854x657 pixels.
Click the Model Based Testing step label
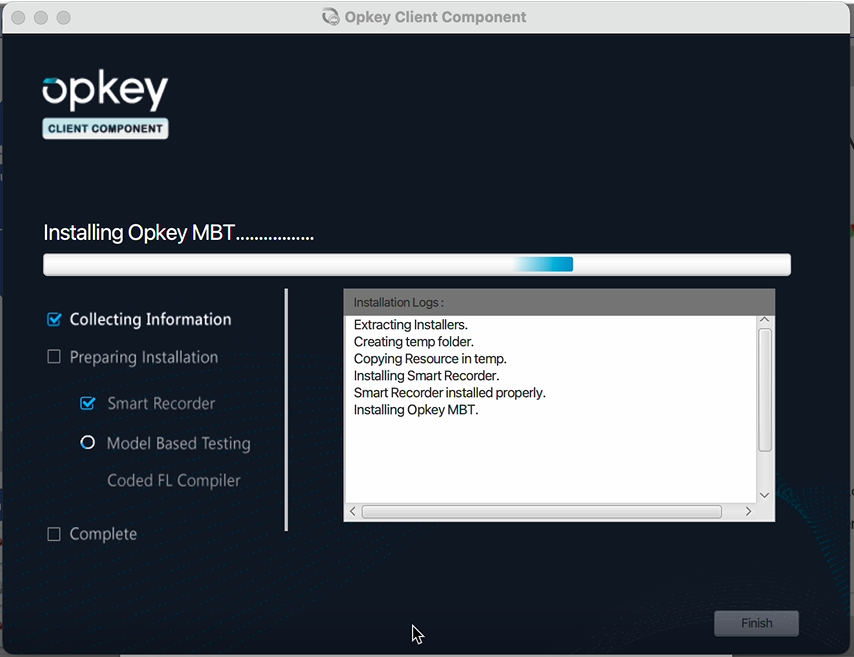click(179, 443)
